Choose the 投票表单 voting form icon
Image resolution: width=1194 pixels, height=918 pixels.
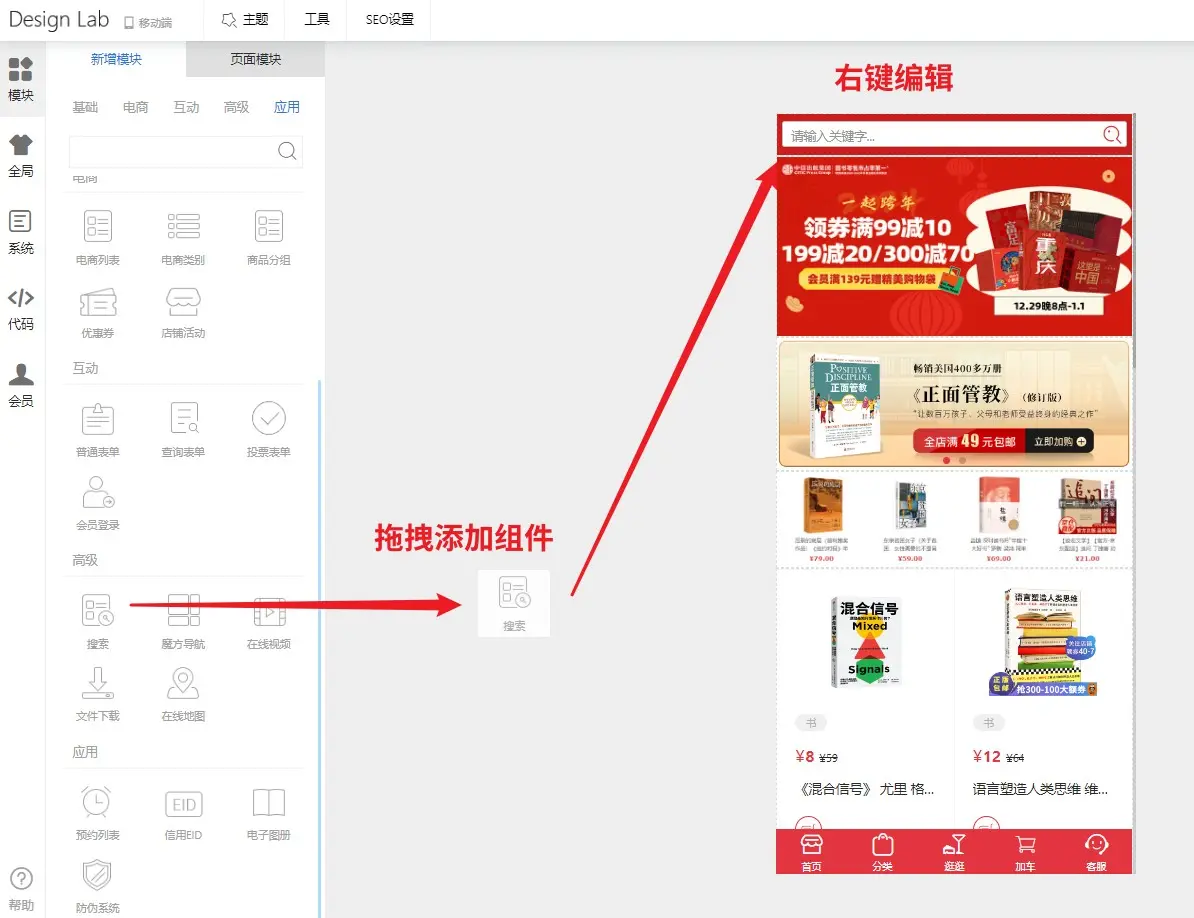tap(268, 419)
